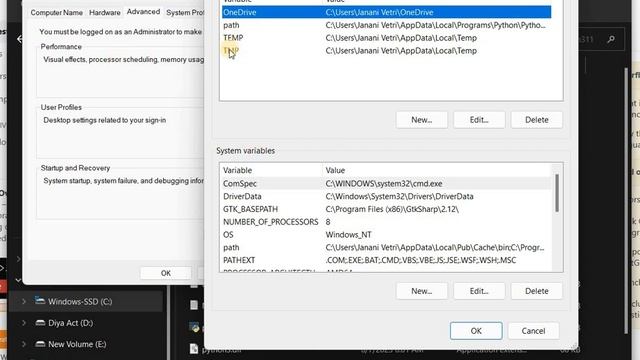Select OS system variable row

386,235
